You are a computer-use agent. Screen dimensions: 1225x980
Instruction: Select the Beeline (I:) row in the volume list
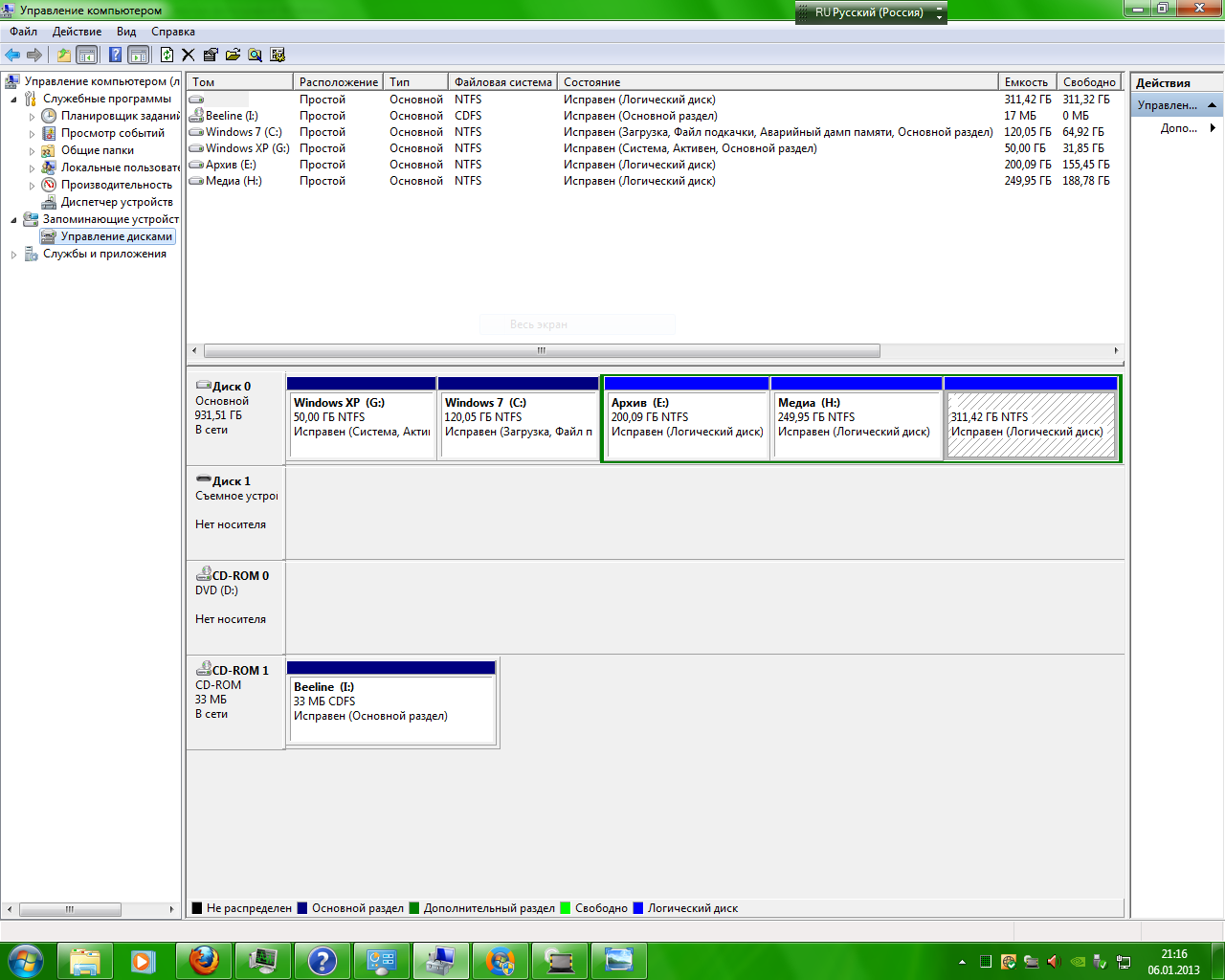[655, 116]
